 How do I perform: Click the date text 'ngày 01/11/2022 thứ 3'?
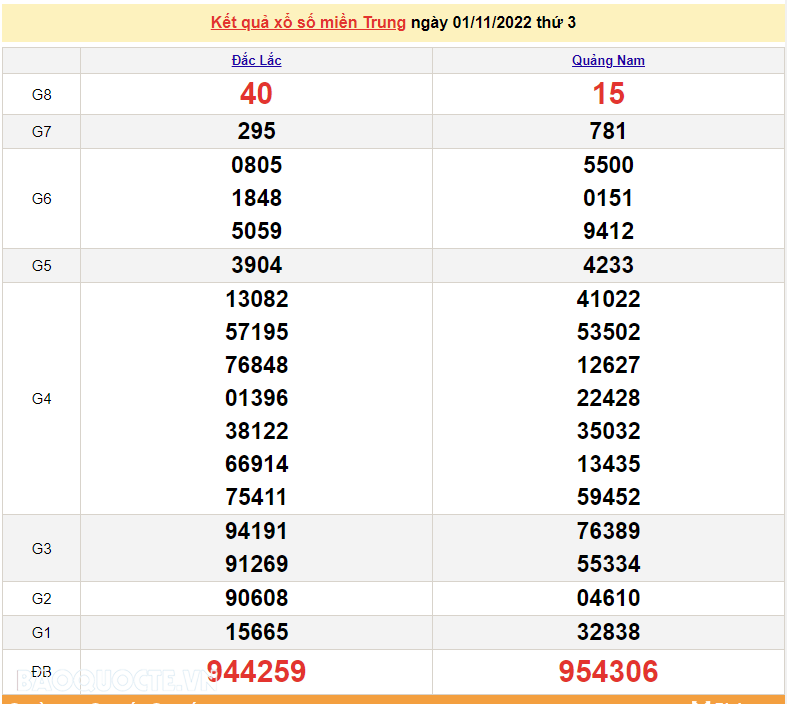click(x=493, y=22)
